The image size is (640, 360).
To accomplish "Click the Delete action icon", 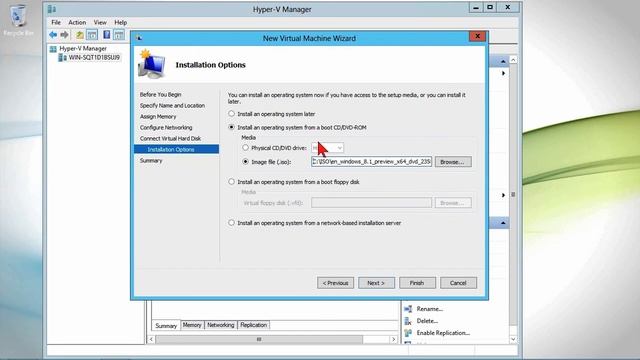I will [x=408, y=321].
